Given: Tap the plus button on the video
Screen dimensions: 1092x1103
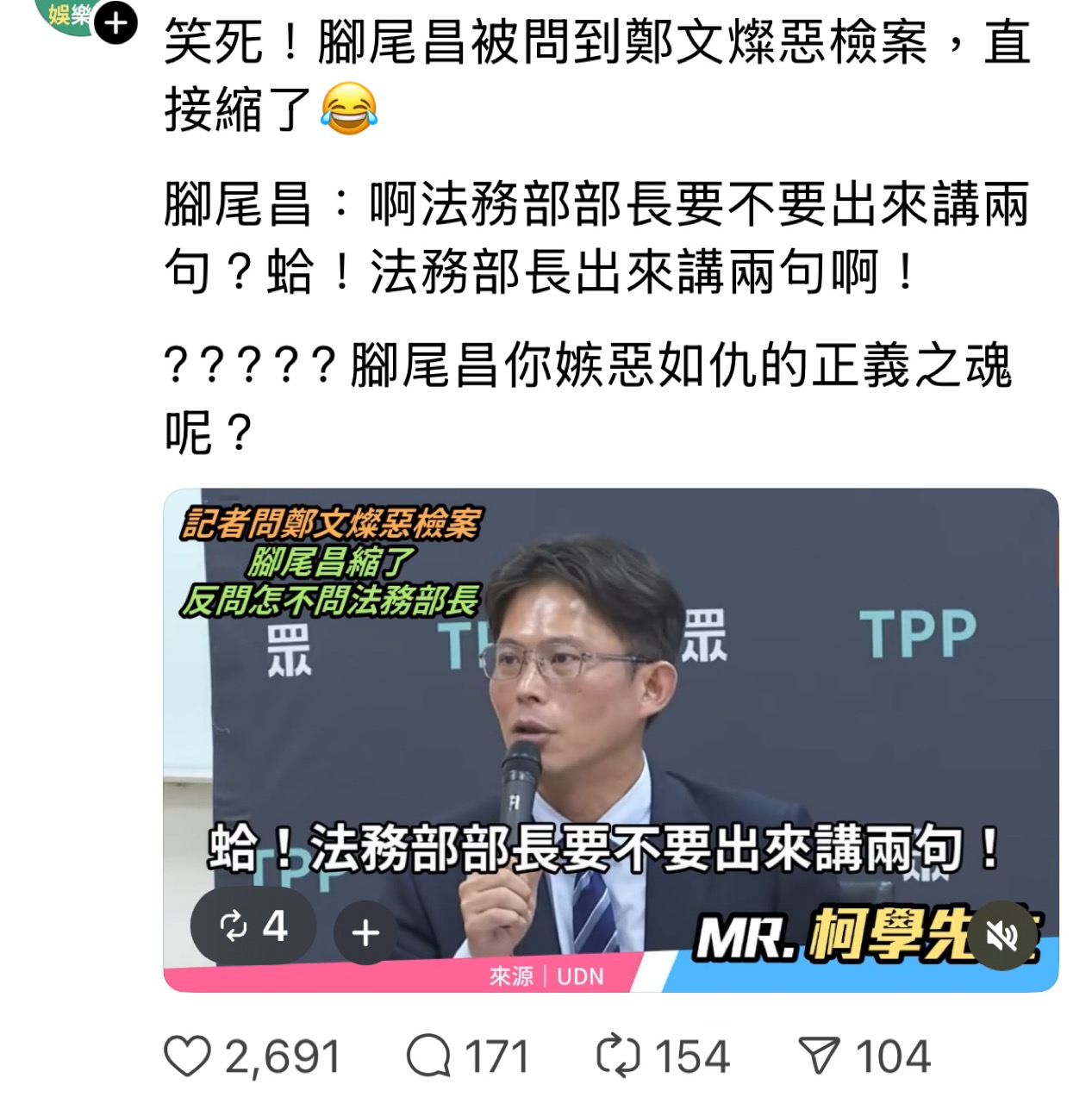Looking at the screenshot, I should (x=365, y=932).
